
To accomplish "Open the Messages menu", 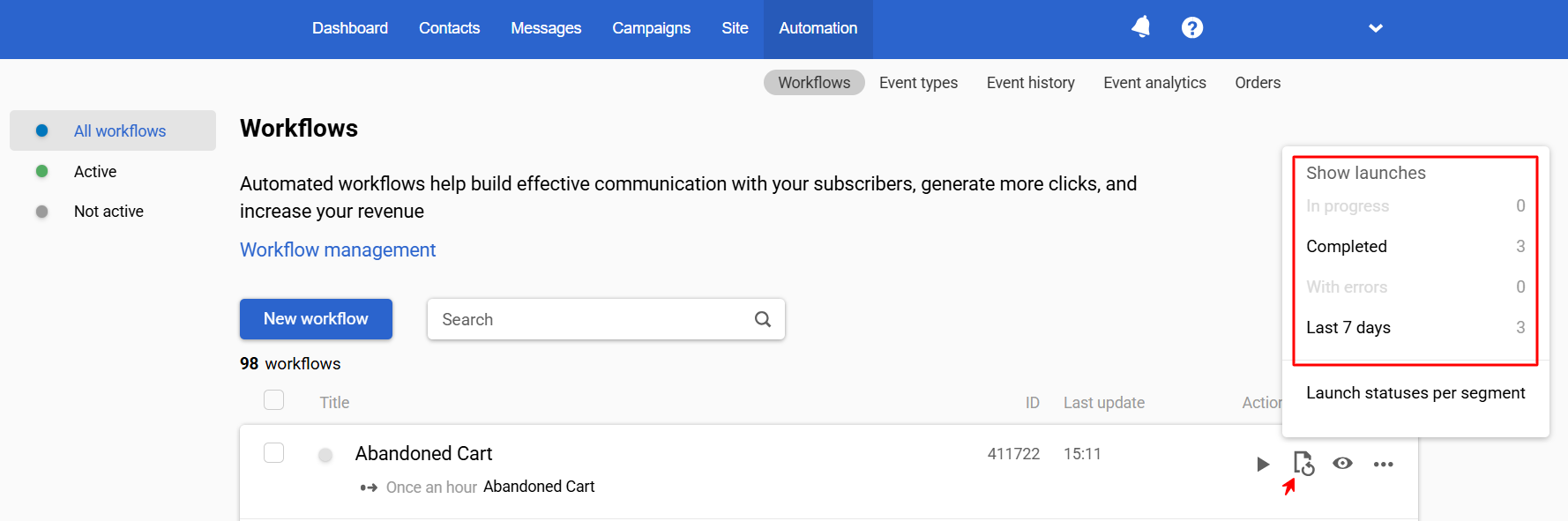I will click(546, 28).
